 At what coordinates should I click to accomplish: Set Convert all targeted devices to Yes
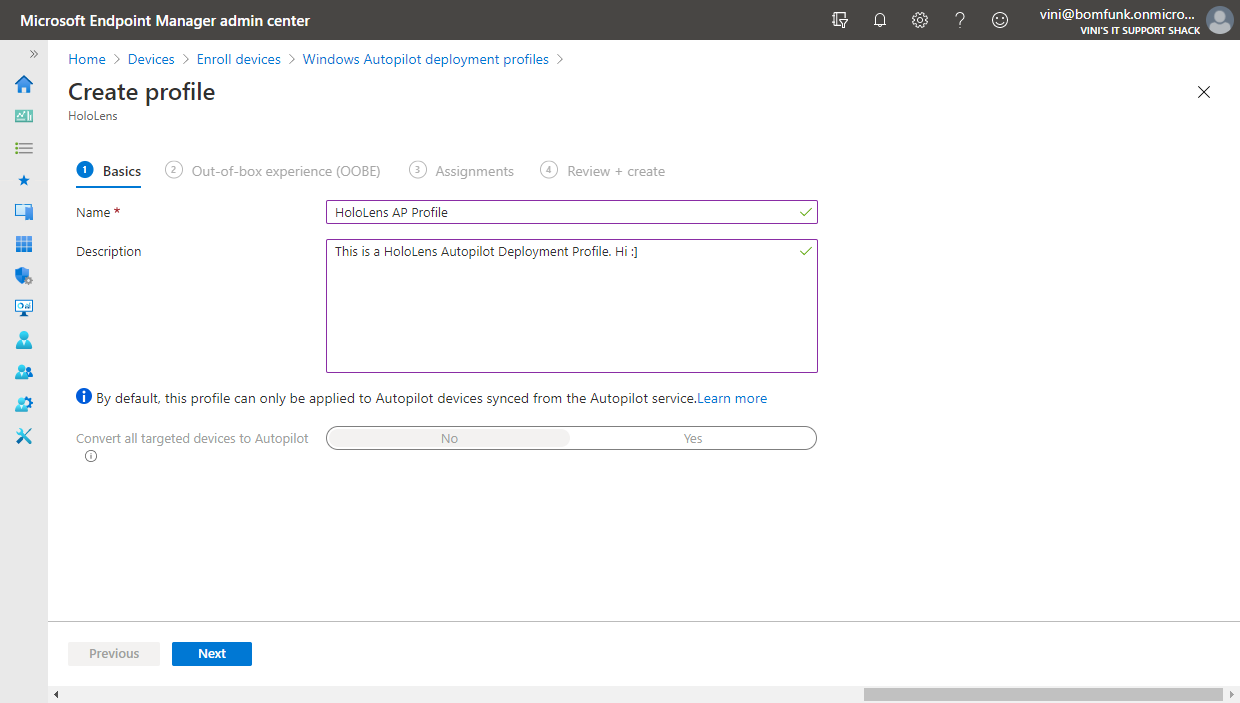(693, 438)
